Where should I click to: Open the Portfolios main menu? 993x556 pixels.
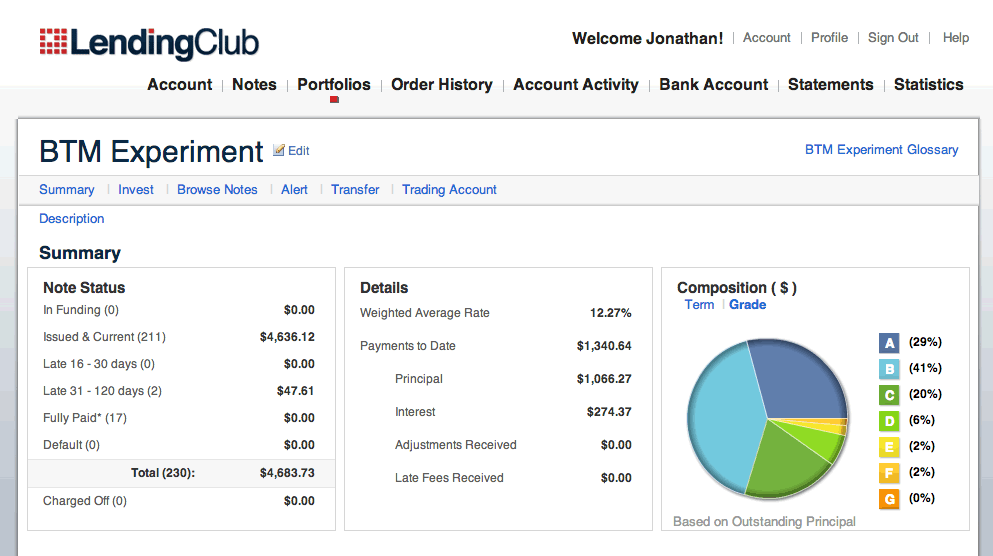334,84
